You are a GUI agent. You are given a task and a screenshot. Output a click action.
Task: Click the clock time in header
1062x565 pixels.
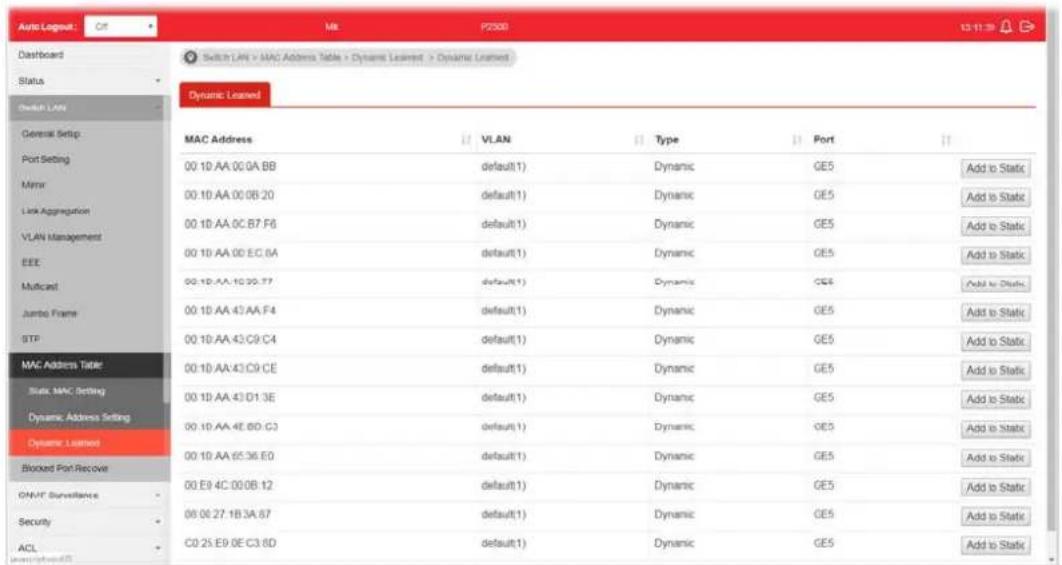(977, 27)
